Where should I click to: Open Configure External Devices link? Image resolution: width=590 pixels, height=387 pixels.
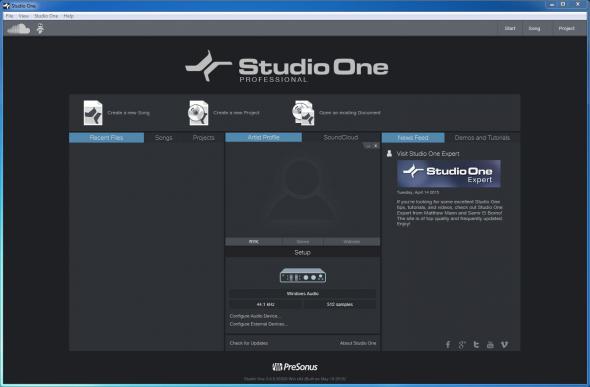tap(259, 324)
